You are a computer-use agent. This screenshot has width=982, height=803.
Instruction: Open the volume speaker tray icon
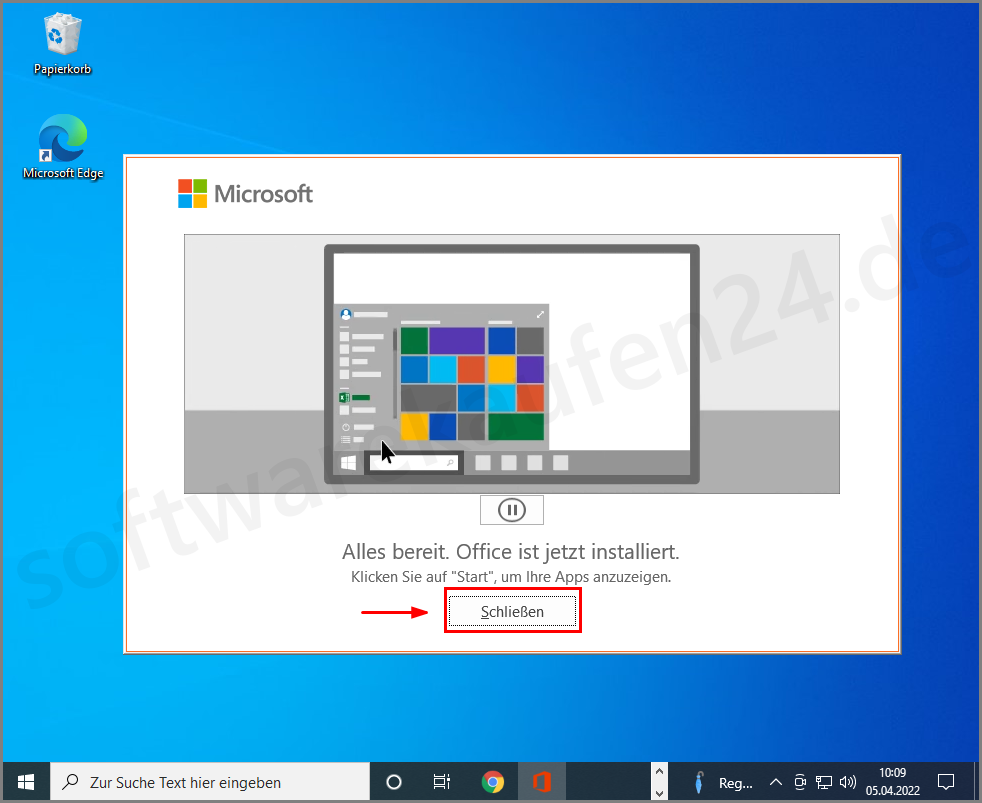coord(847,782)
